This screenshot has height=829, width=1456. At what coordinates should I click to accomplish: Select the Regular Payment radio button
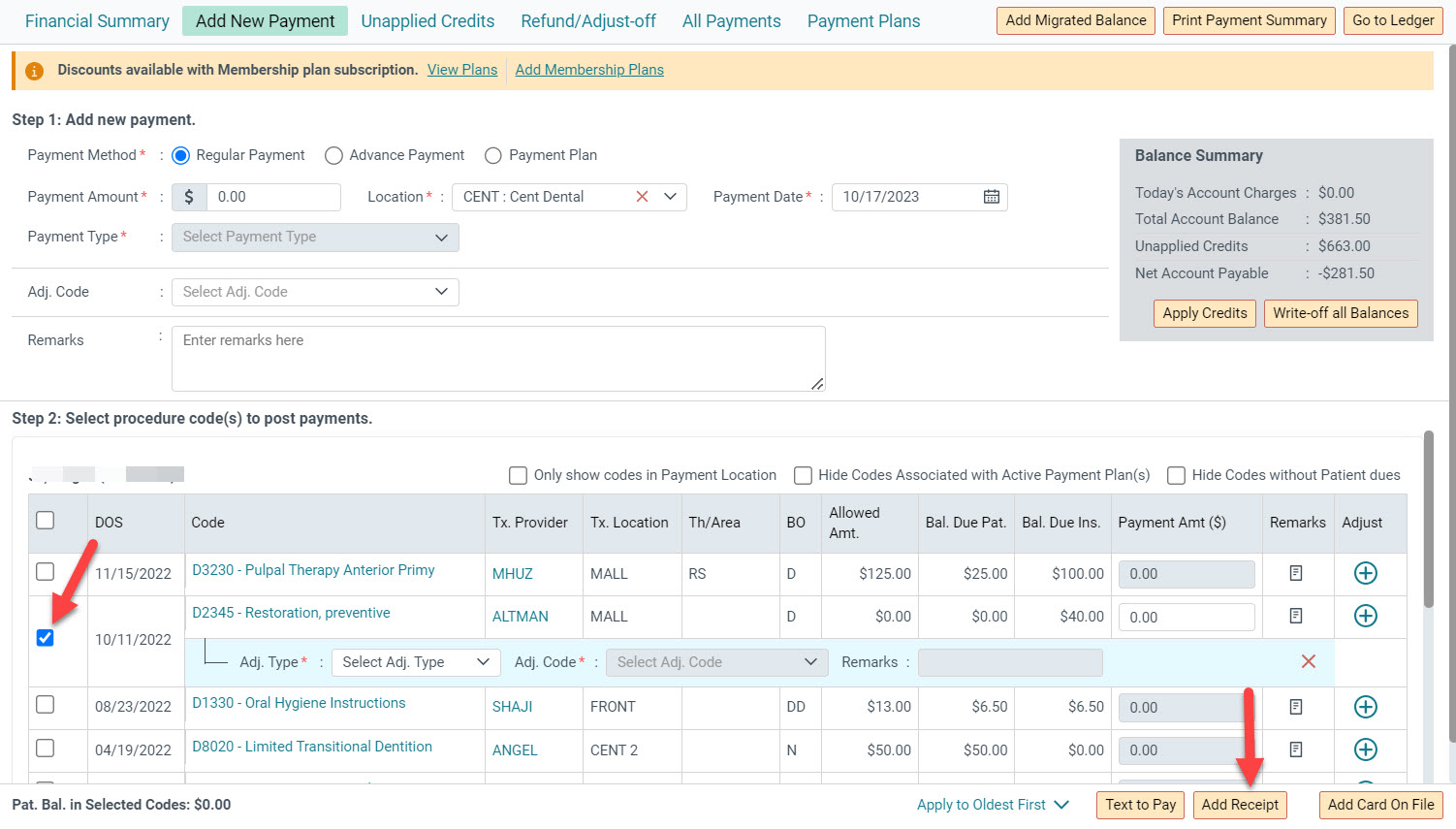pyautogui.click(x=180, y=155)
